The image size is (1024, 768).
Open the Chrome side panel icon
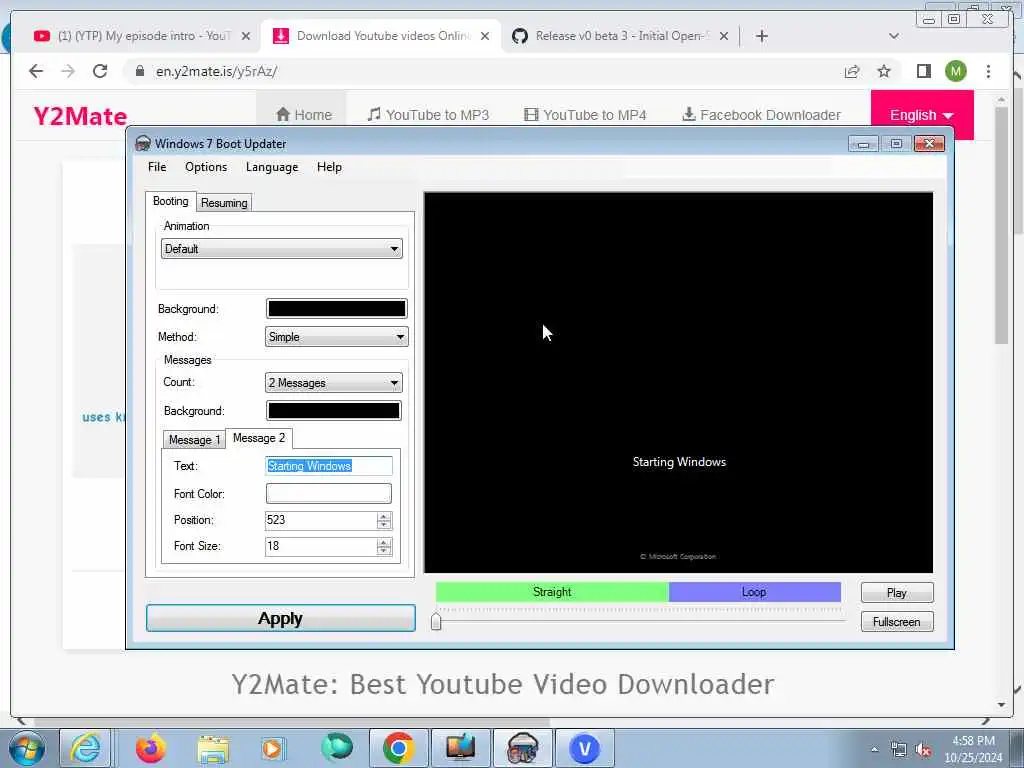(923, 71)
